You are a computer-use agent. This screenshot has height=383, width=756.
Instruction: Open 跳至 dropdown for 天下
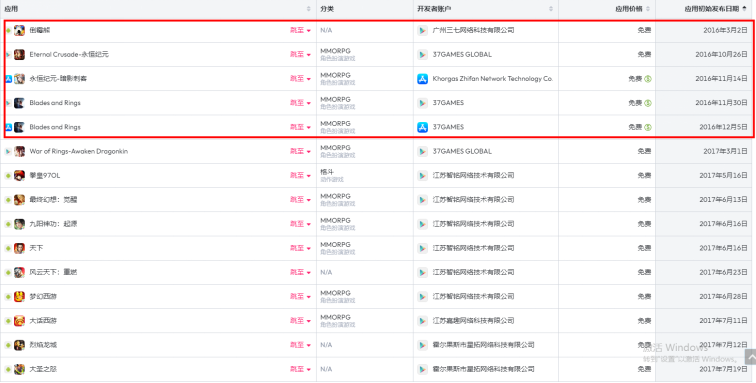click(300, 248)
